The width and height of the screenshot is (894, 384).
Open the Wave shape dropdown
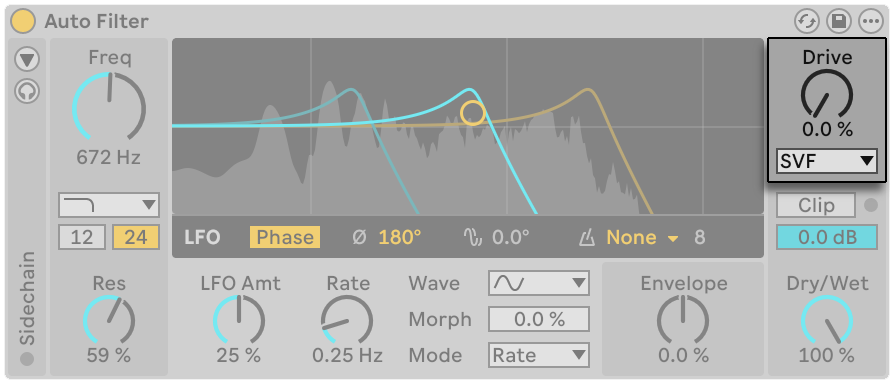coord(539,283)
